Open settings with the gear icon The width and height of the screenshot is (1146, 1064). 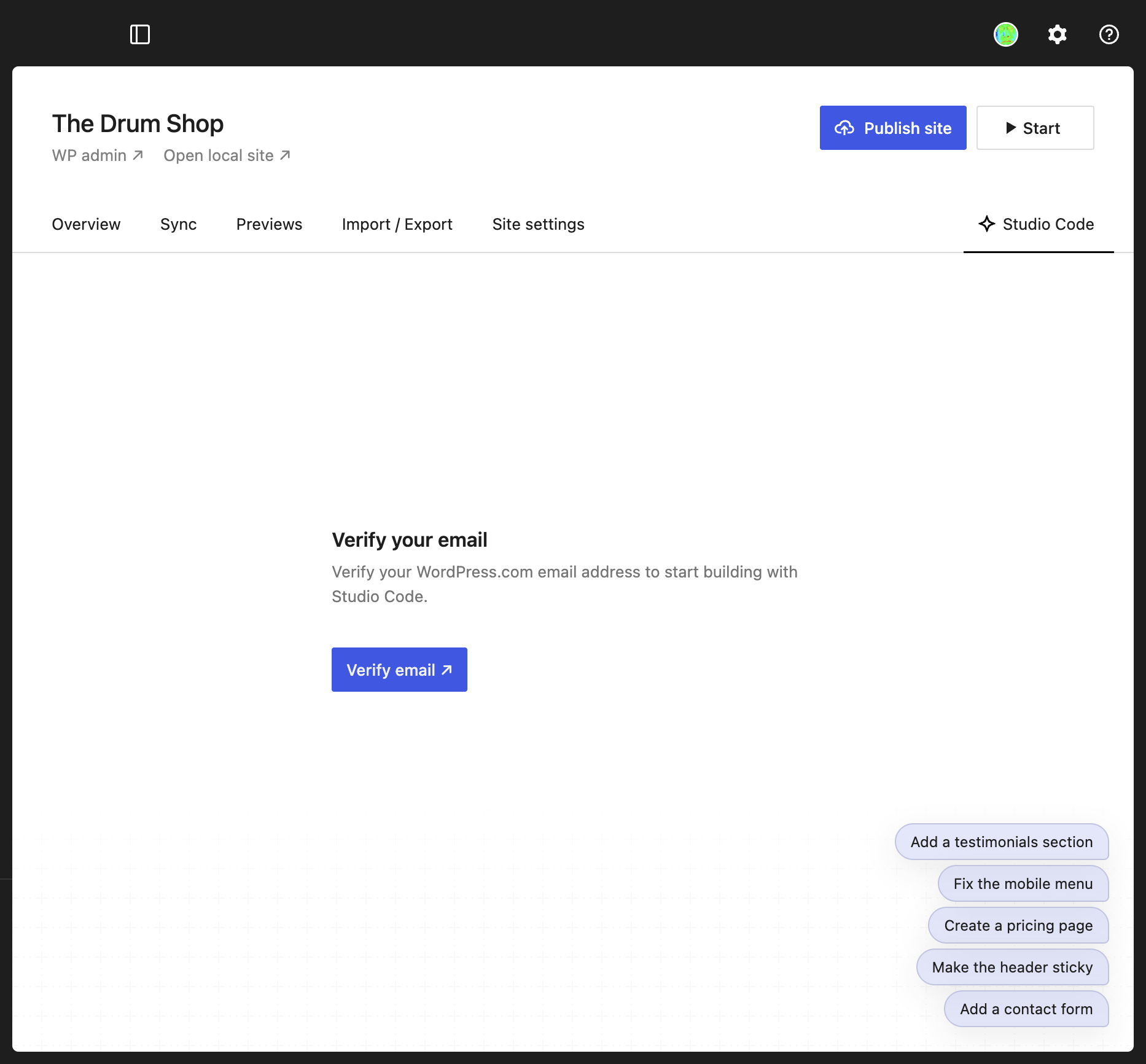click(x=1058, y=34)
